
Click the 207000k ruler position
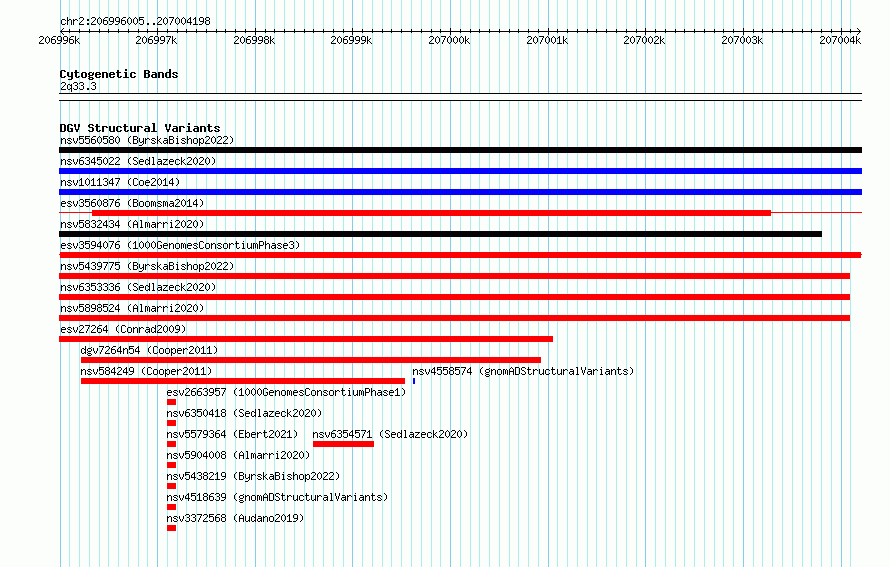click(449, 40)
